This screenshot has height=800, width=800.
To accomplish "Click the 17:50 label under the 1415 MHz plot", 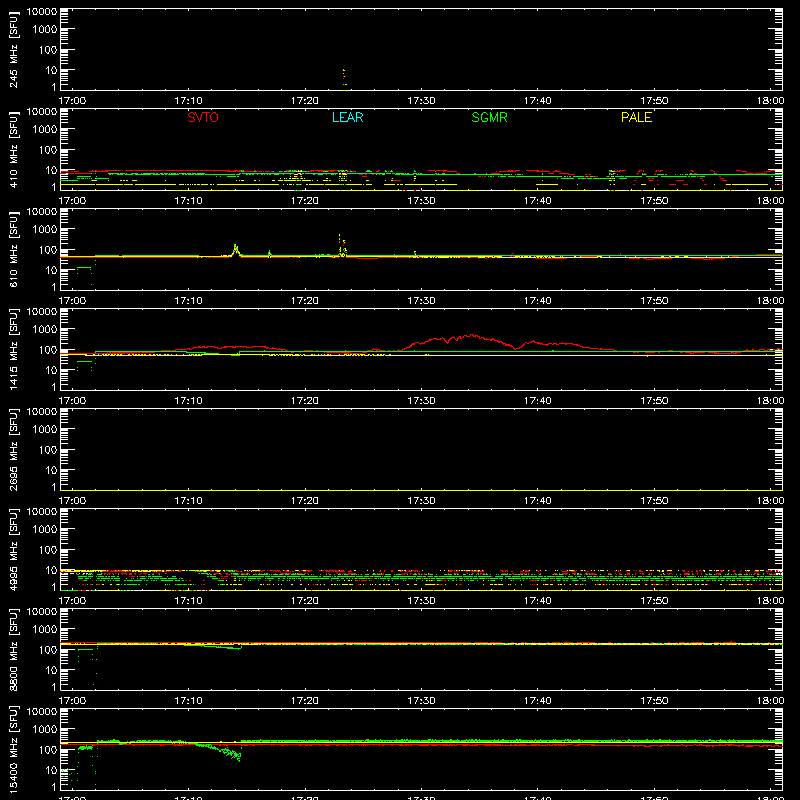I will pos(654,401).
